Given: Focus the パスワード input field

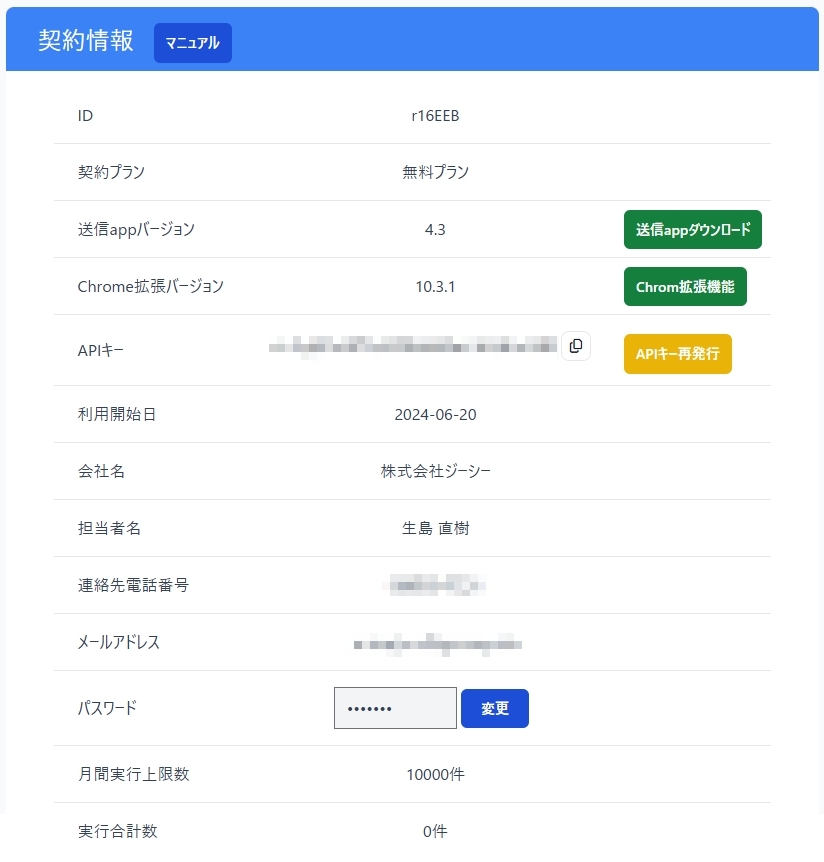Looking at the screenshot, I should click(x=395, y=708).
